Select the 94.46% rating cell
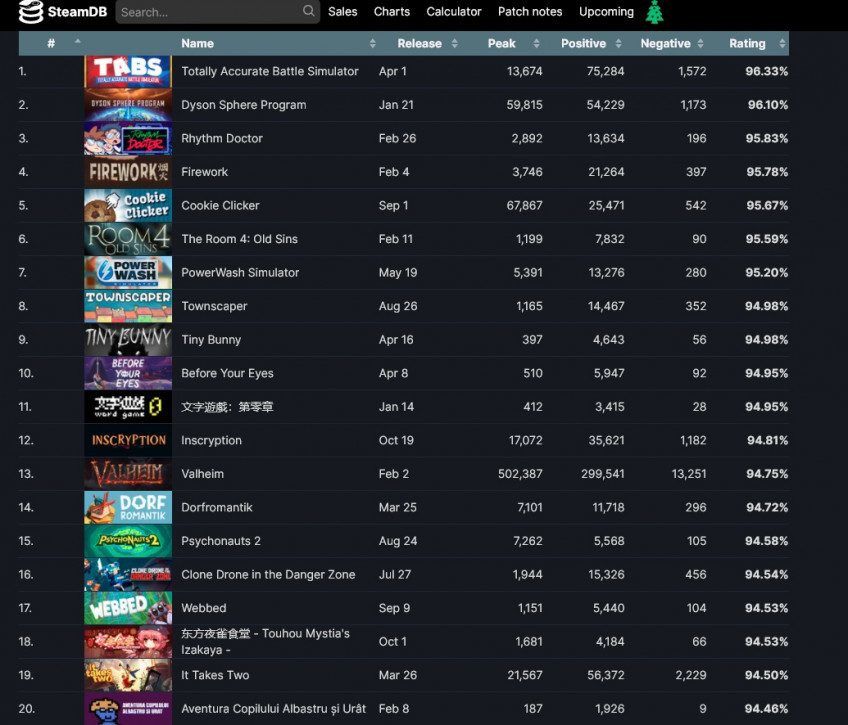Viewport: 848px width, 725px height. [766, 708]
